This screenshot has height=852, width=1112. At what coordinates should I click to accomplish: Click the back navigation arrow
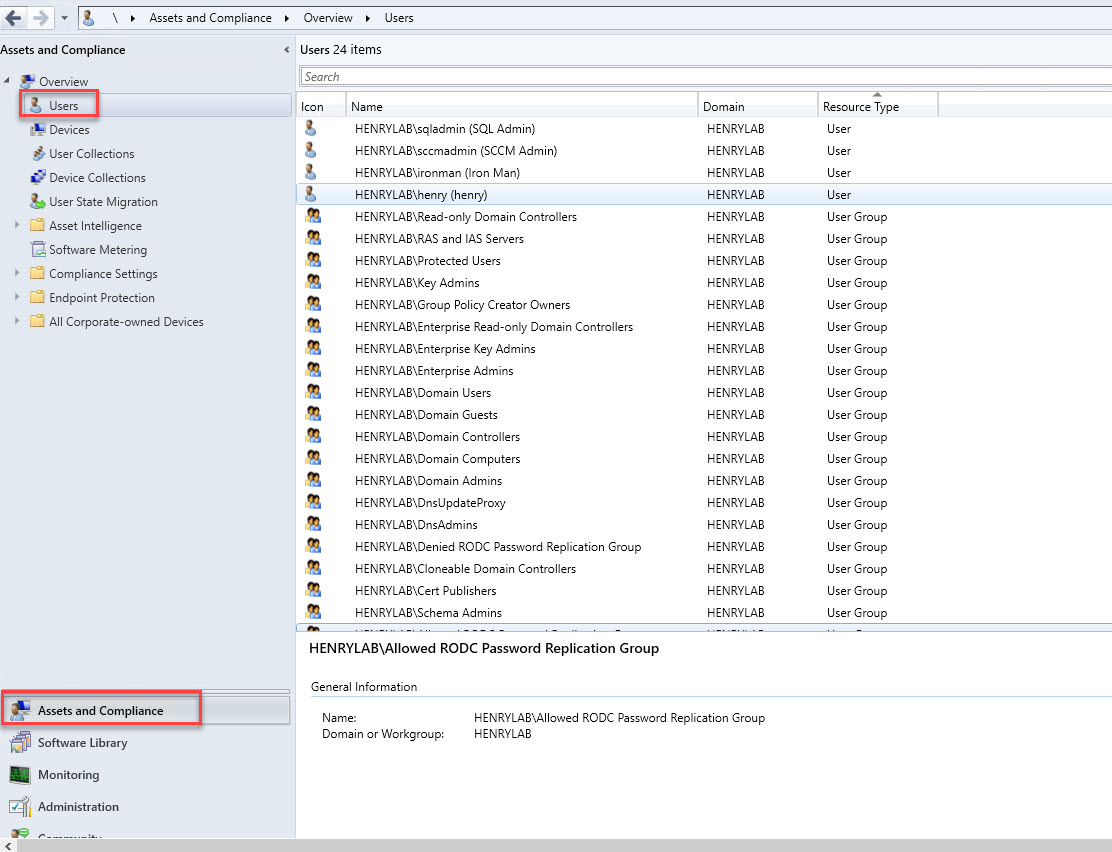tap(14, 18)
